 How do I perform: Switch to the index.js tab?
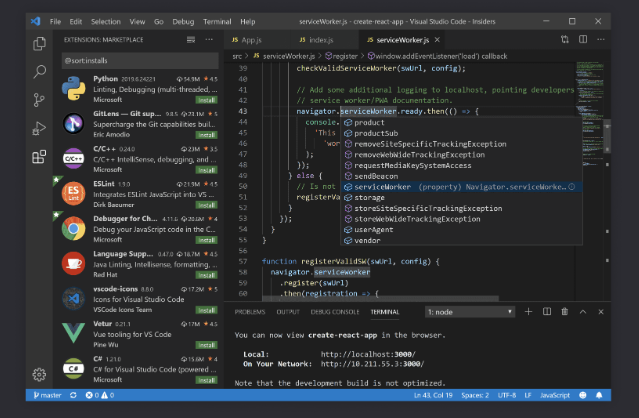tap(325, 40)
